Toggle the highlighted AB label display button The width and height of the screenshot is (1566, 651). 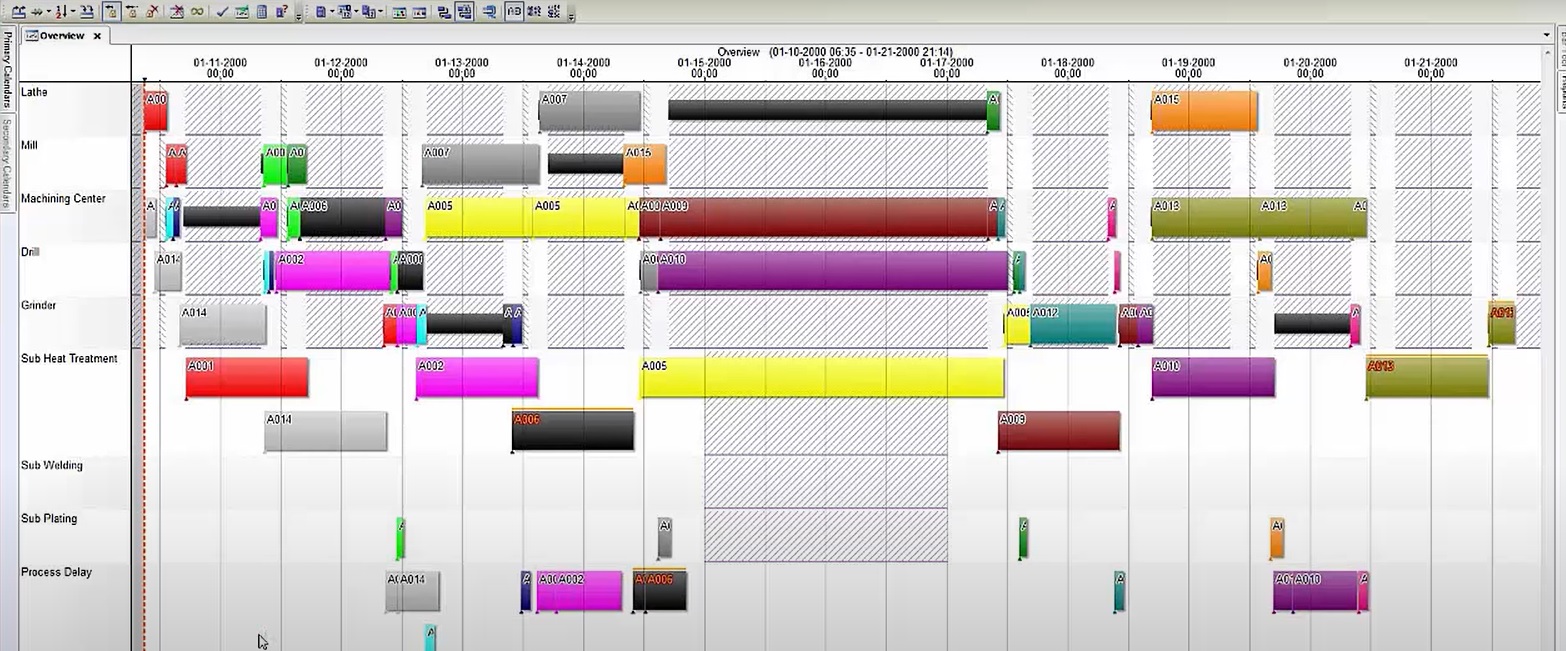[x=513, y=11]
